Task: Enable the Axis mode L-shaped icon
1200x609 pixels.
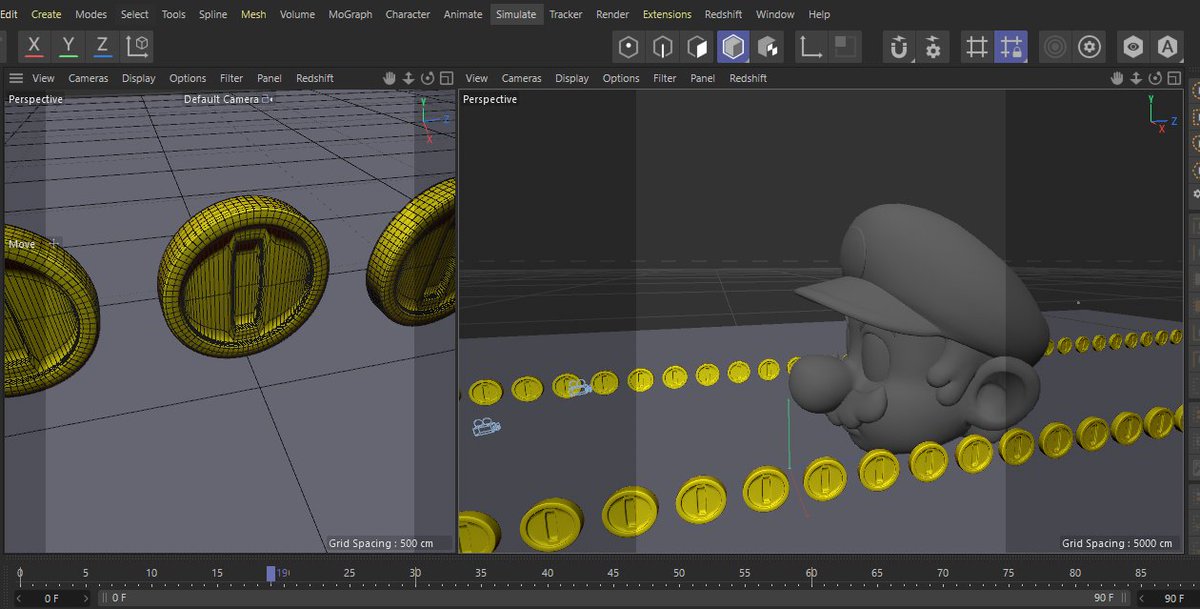Action: (811, 46)
